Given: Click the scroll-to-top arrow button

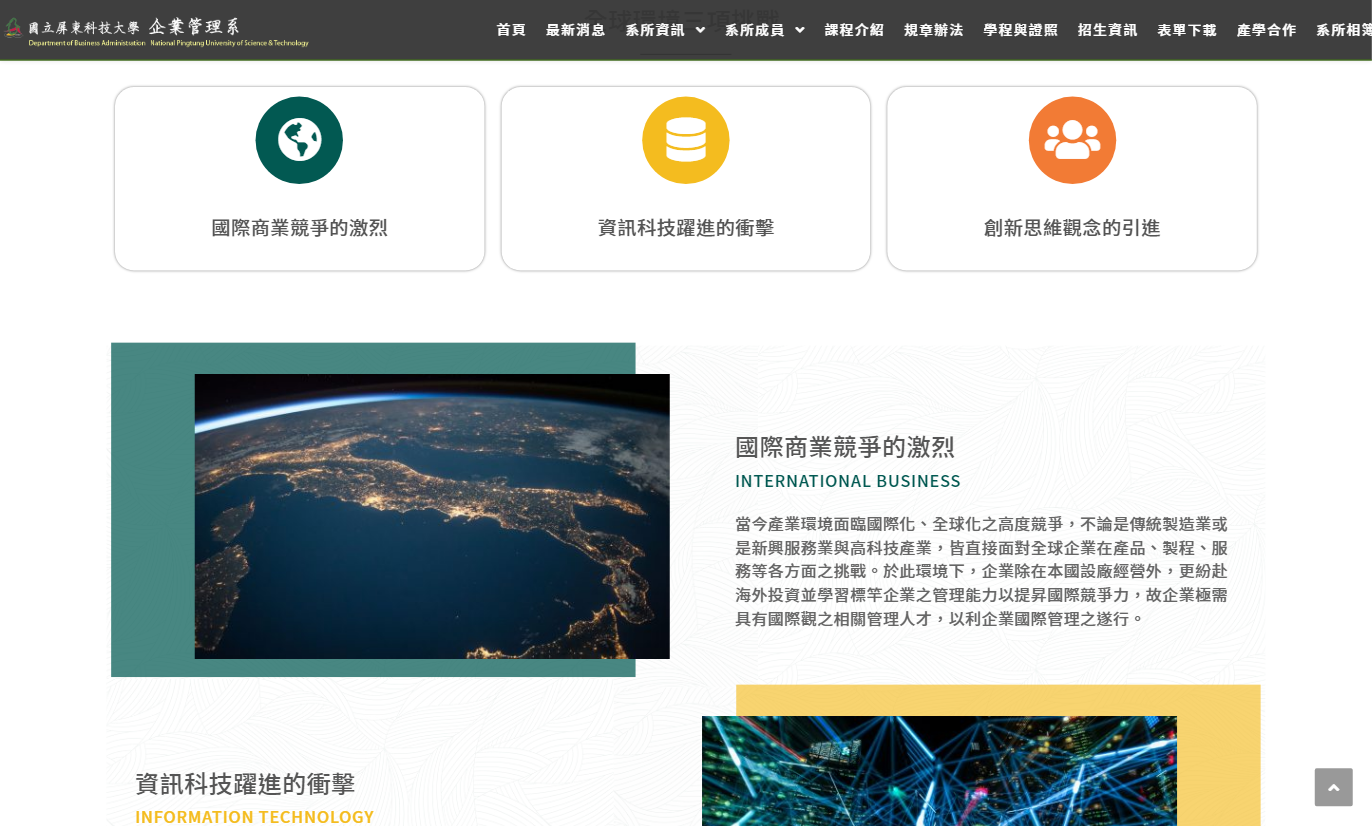Looking at the screenshot, I should coord(1333,787).
